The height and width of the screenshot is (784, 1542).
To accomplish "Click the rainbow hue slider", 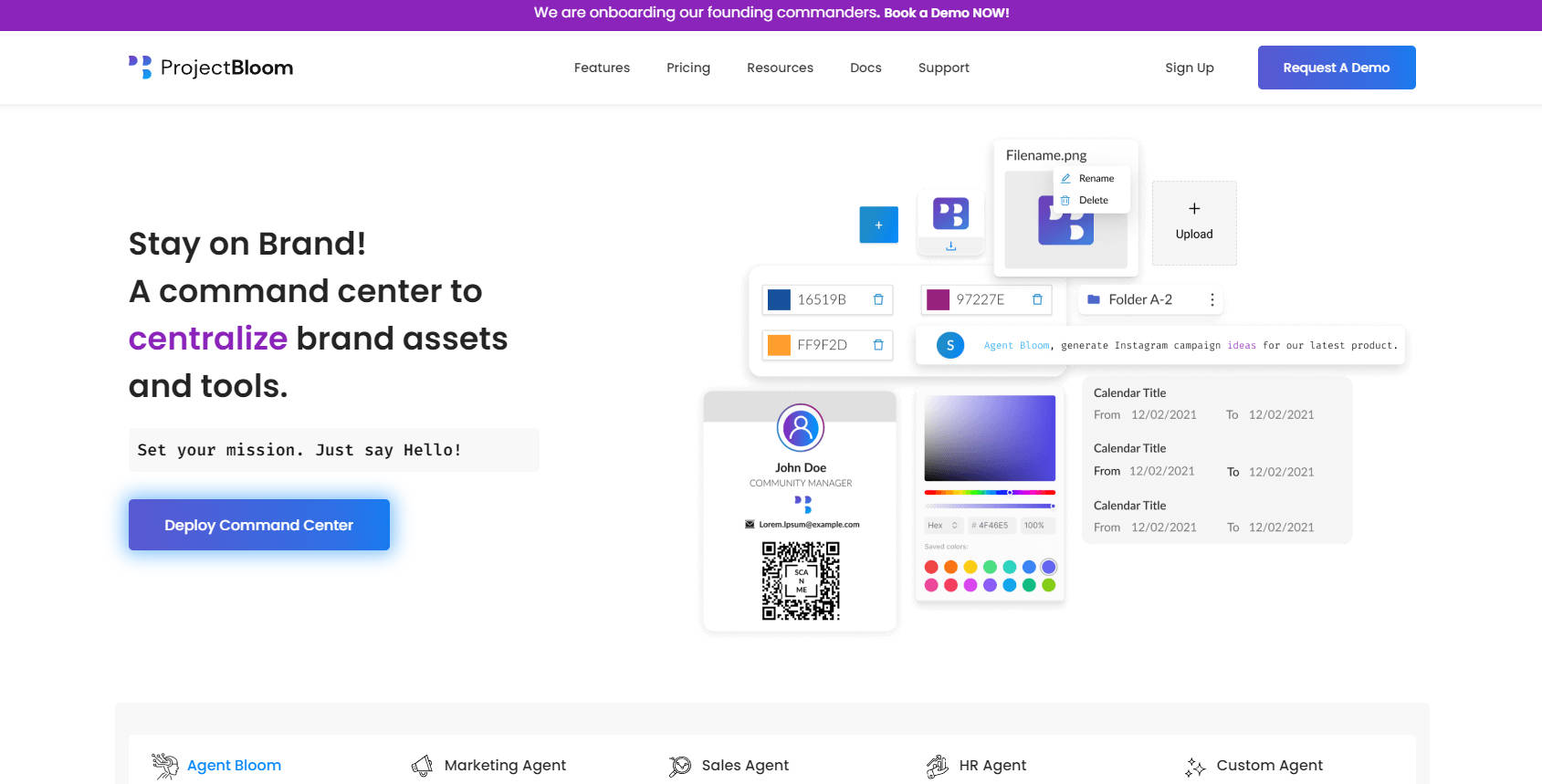I will pyautogui.click(x=990, y=493).
